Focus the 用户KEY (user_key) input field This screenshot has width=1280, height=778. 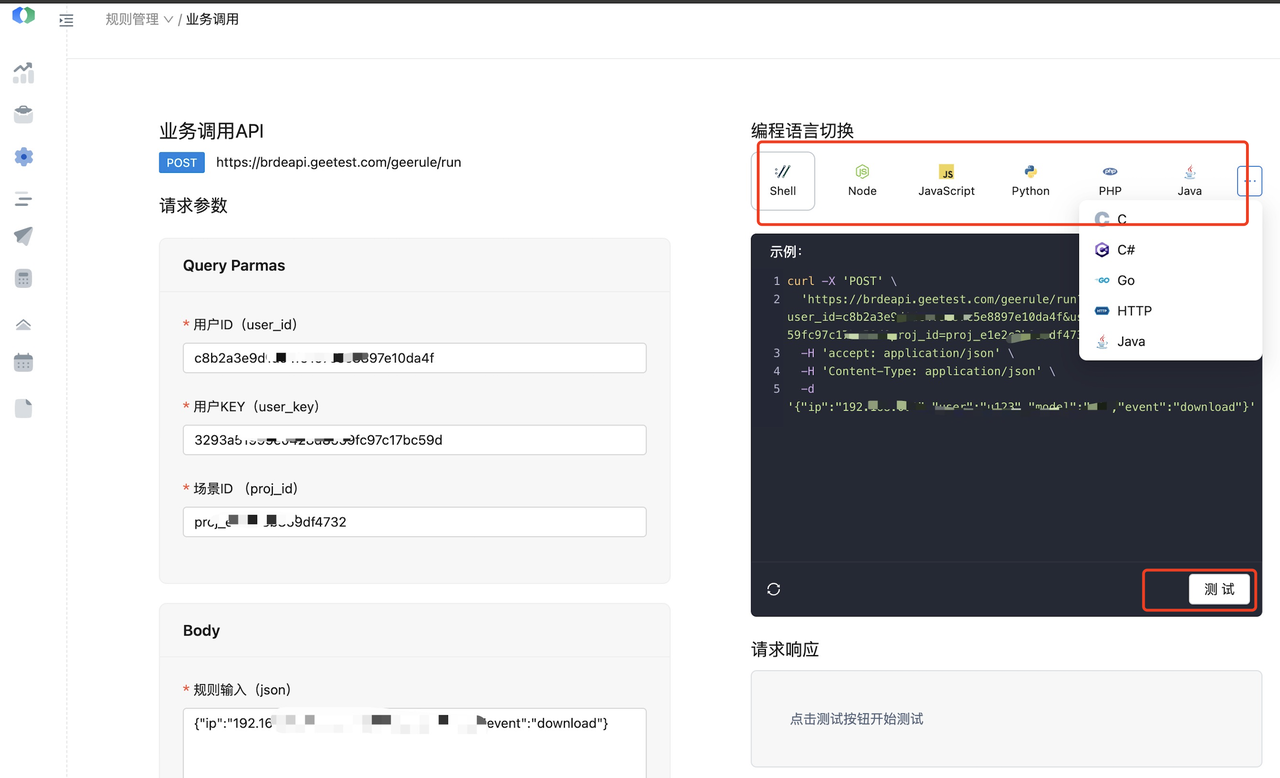414,440
